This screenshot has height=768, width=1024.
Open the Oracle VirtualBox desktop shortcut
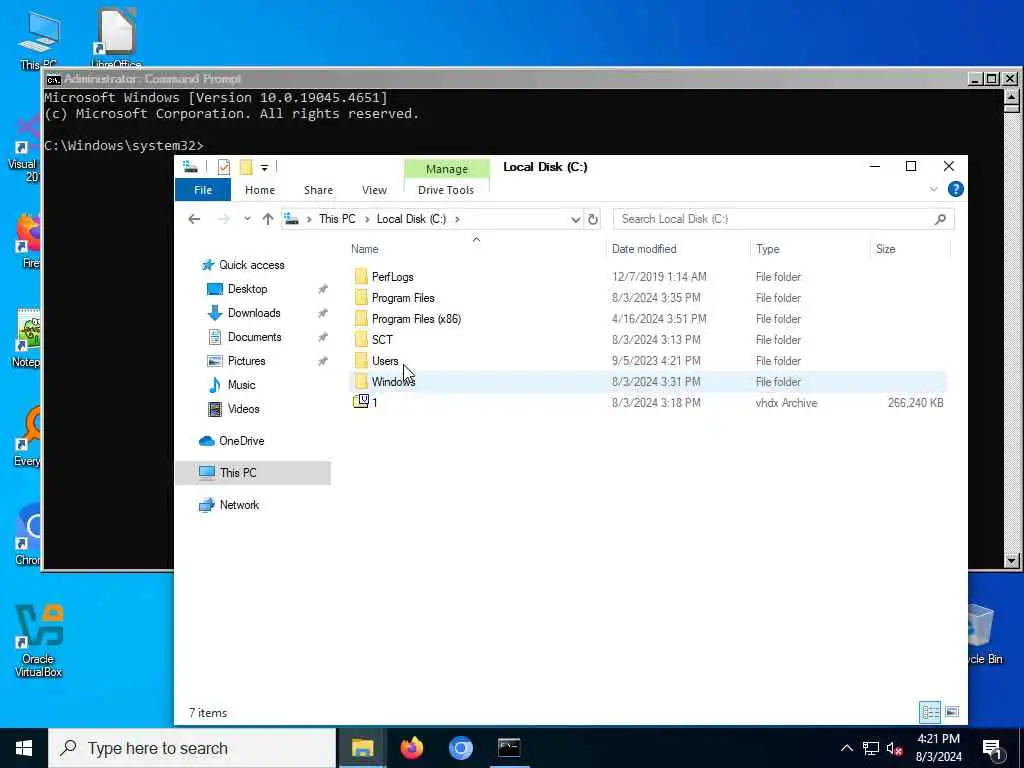38,642
